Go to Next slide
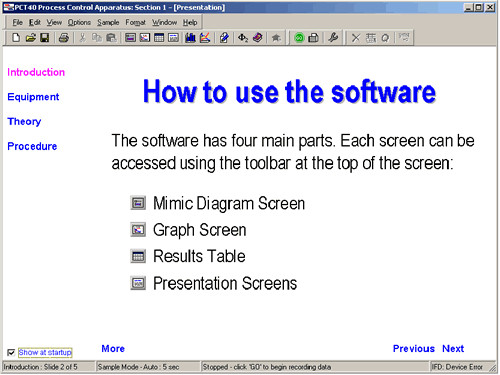This screenshot has width=500, height=375. click(453, 349)
